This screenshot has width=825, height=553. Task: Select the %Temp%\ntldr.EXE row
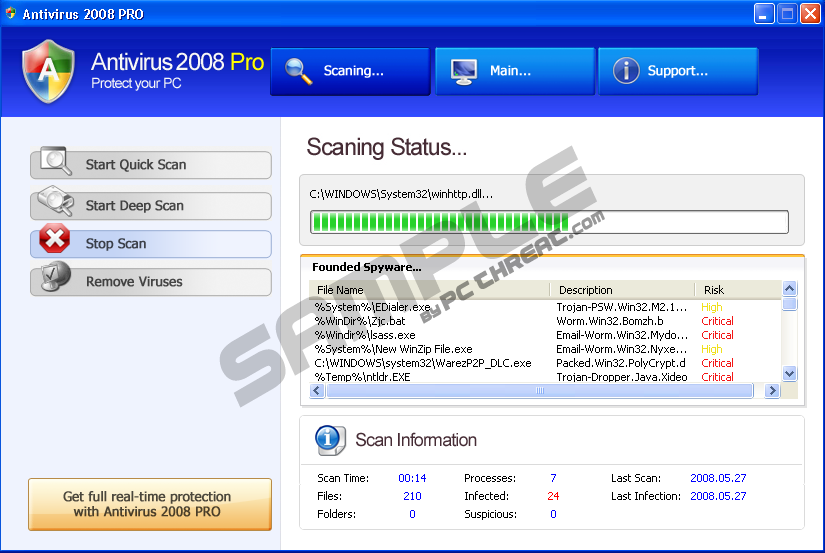tap(545, 377)
